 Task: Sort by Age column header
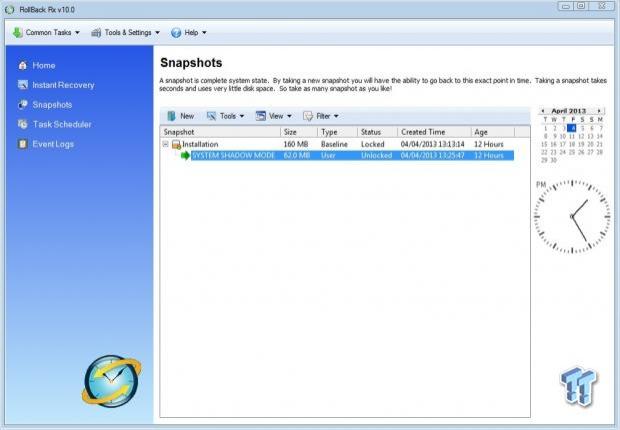[493, 132]
